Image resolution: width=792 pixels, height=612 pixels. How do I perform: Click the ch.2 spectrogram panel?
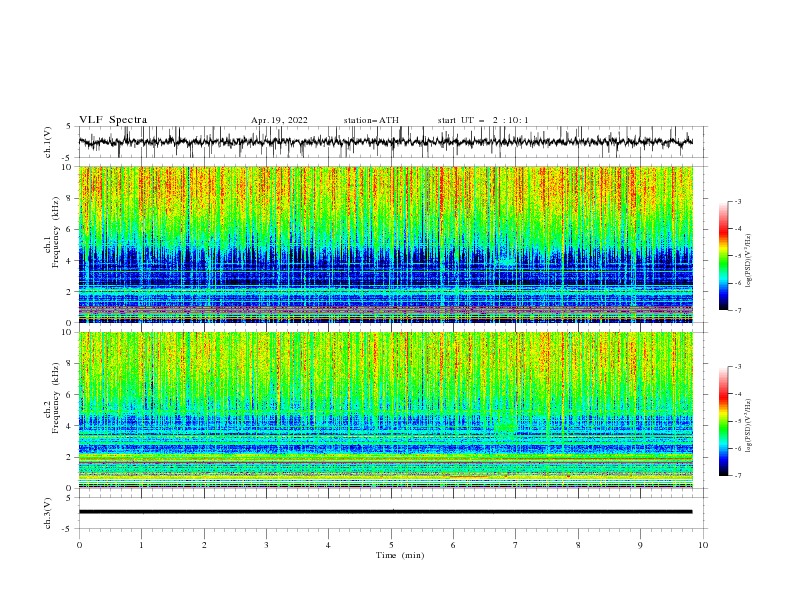click(x=385, y=410)
